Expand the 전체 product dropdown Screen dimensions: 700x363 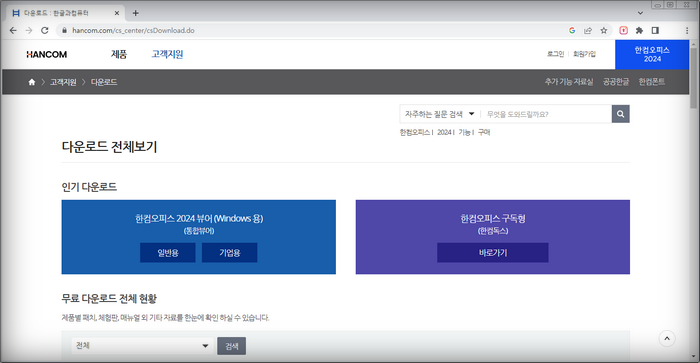pyautogui.click(x=142, y=346)
